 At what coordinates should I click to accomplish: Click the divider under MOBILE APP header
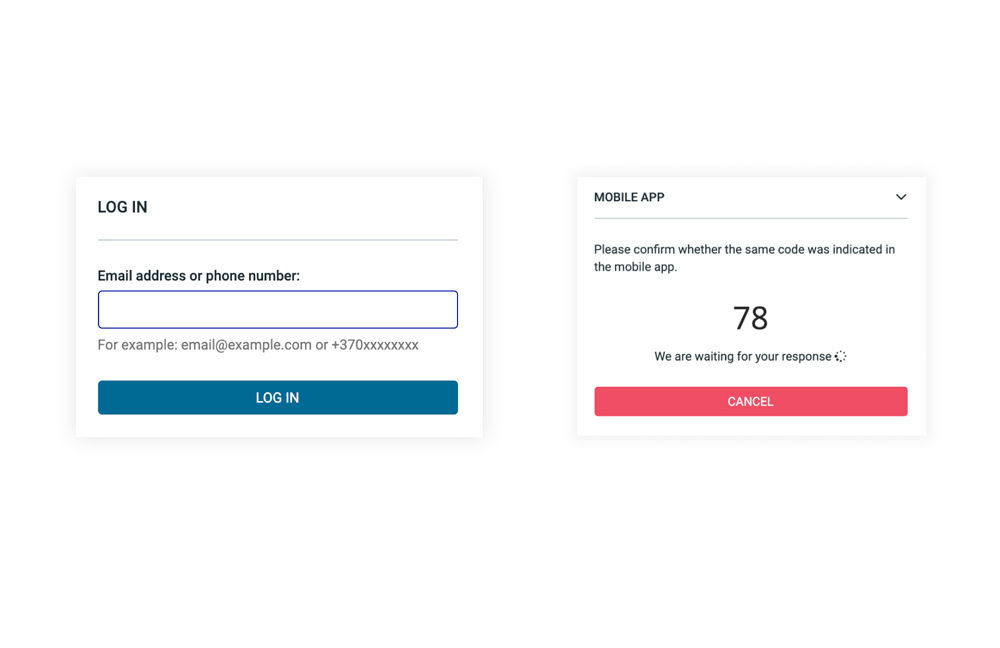click(x=750, y=218)
